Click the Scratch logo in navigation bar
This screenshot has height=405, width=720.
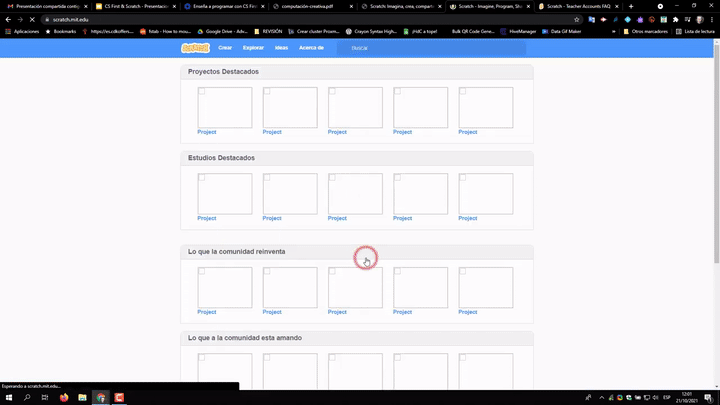pyautogui.click(x=195, y=47)
